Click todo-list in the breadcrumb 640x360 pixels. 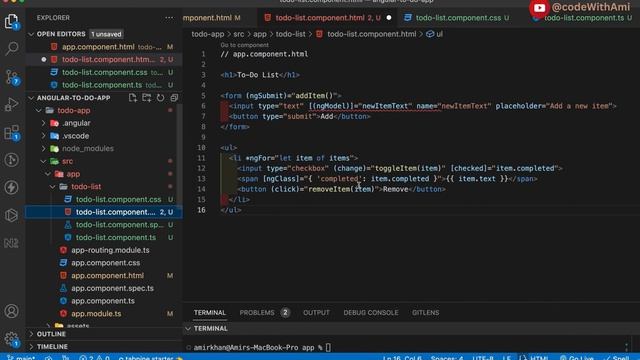290,34
